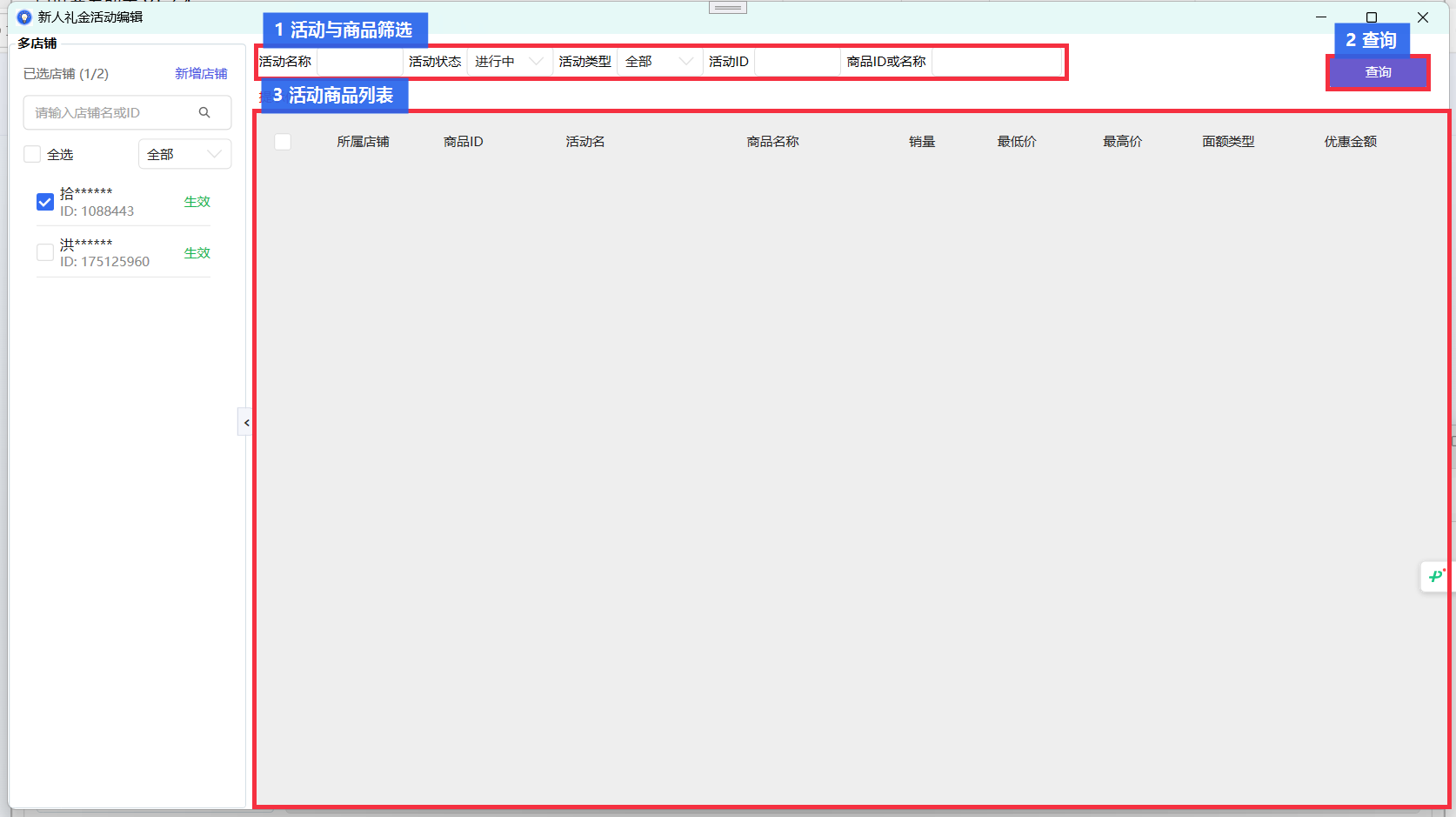This screenshot has width=1456, height=817.
Task: Click the 商品名称 column header
Action: (772, 142)
